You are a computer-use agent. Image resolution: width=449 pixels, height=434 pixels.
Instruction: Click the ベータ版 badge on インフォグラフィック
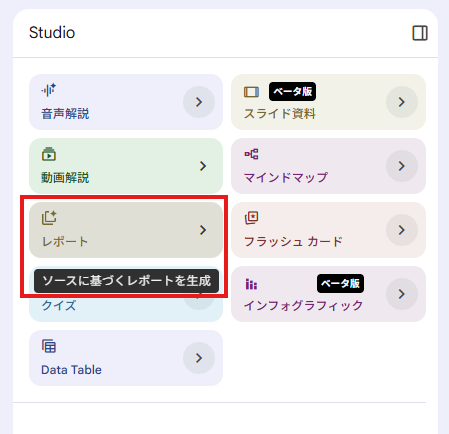coord(340,283)
